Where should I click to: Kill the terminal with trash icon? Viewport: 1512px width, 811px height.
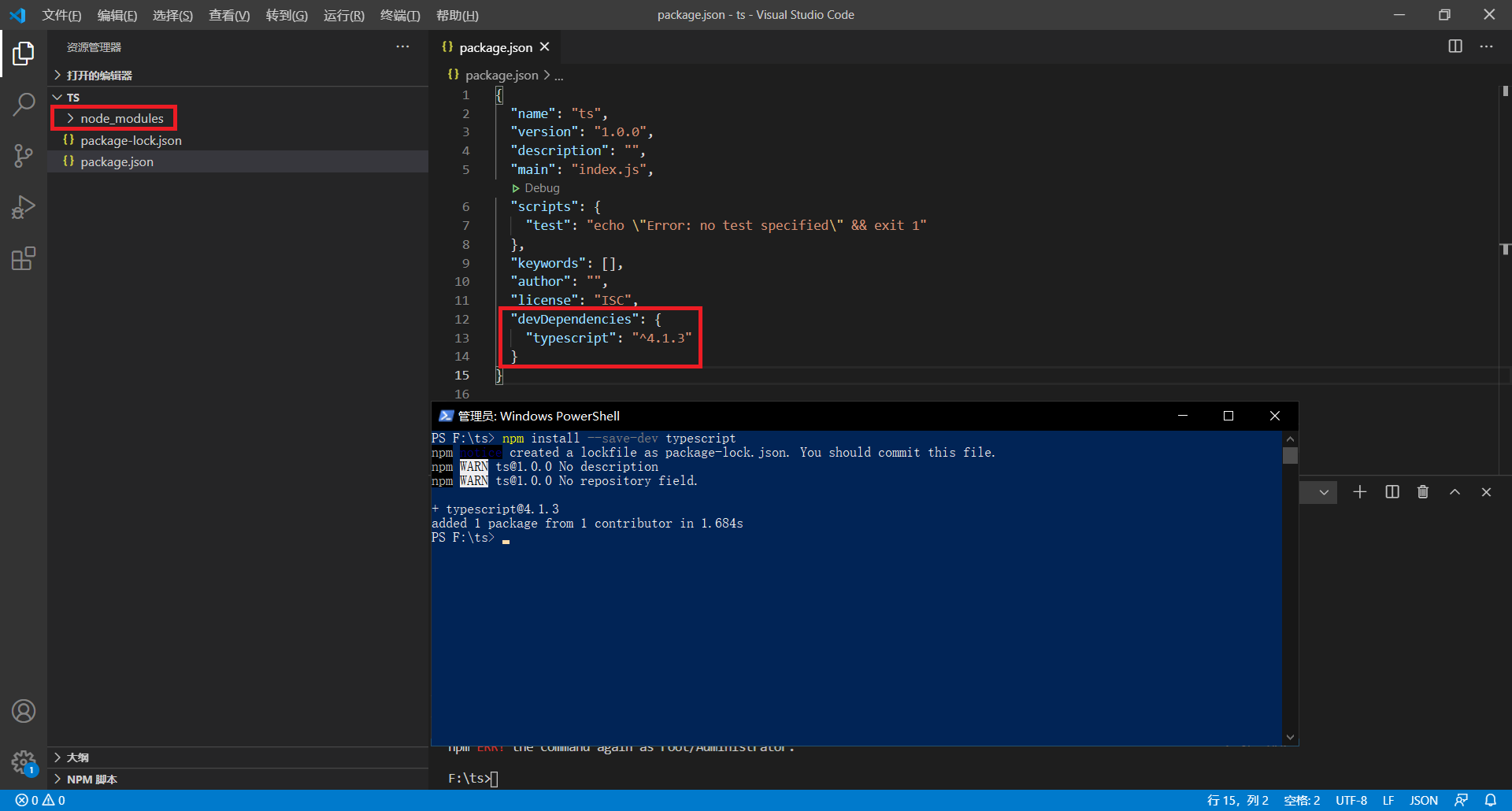coord(1423,492)
